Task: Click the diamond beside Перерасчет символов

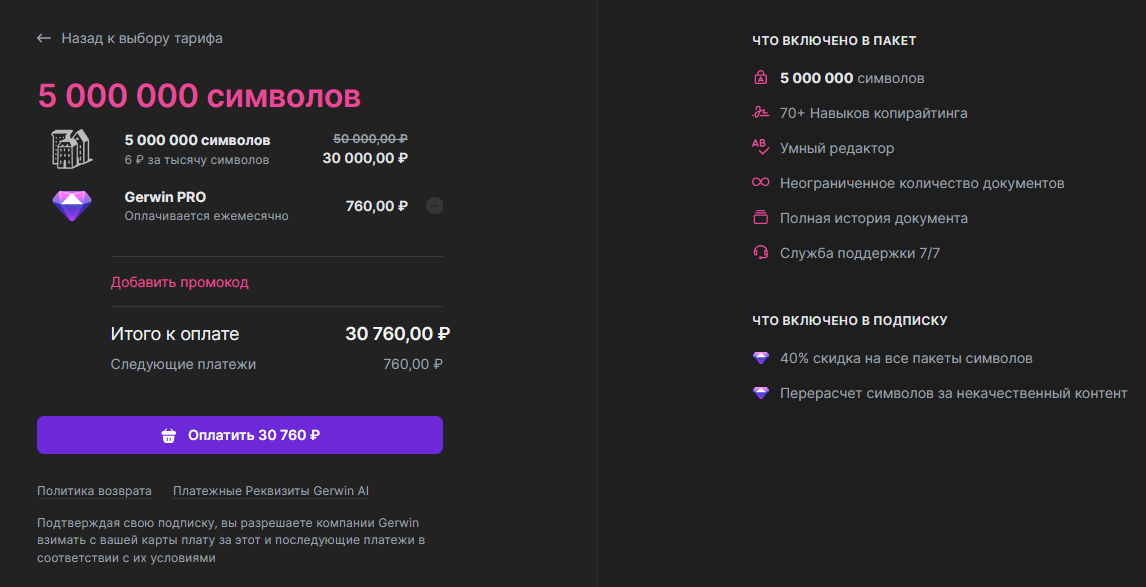Action: click(x=761, y=393)
